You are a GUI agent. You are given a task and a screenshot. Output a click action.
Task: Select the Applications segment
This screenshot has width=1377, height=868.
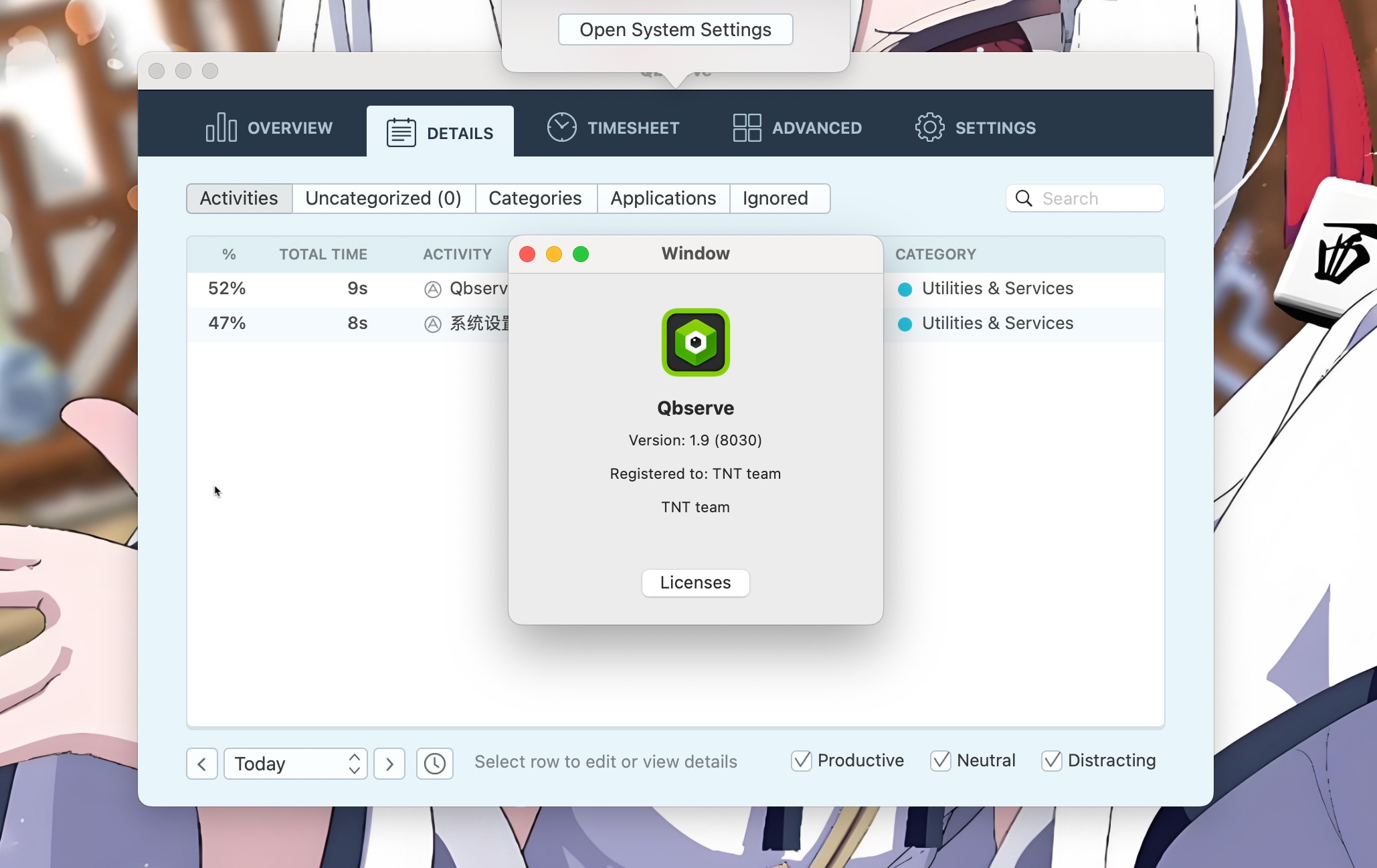(x=663, y=199)
